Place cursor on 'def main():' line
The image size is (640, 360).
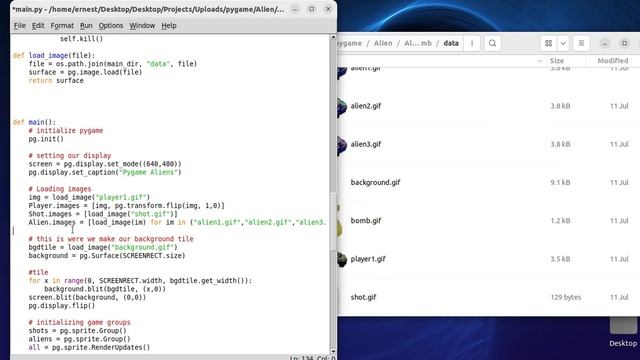(34, 122)
